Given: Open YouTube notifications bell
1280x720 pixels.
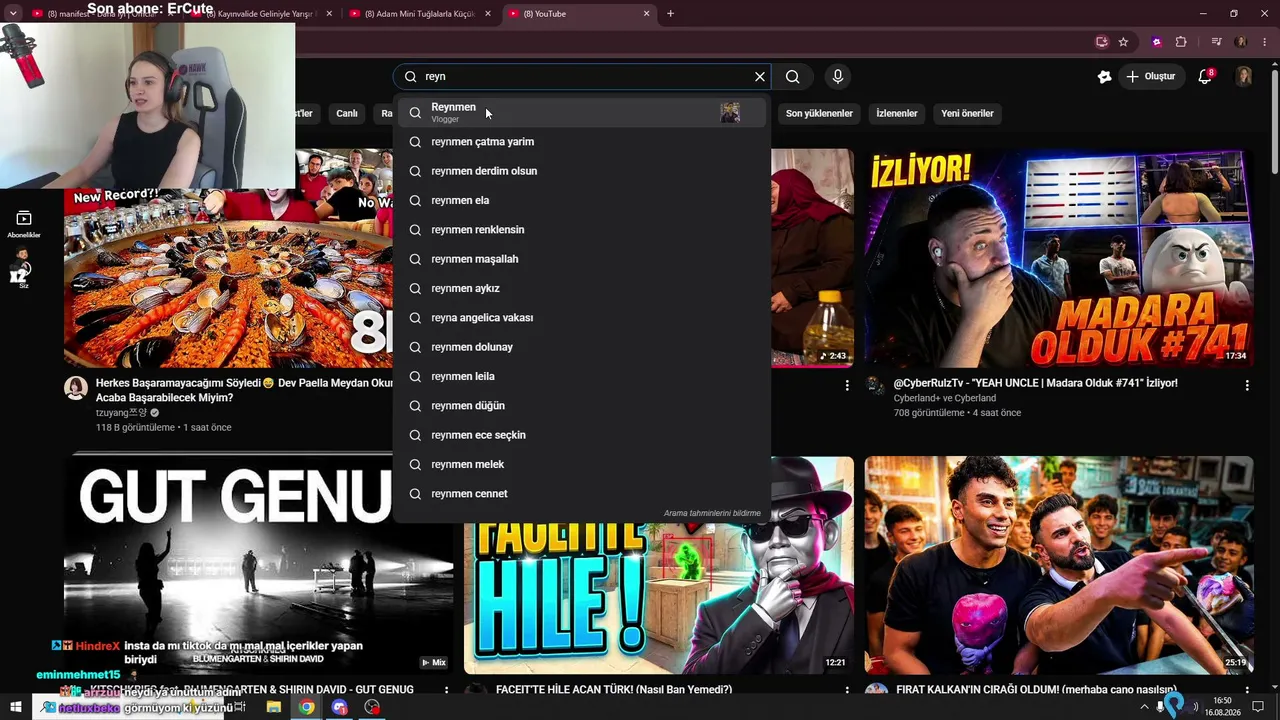Looking at the screenshot, I should click(x=1205, y=76).
